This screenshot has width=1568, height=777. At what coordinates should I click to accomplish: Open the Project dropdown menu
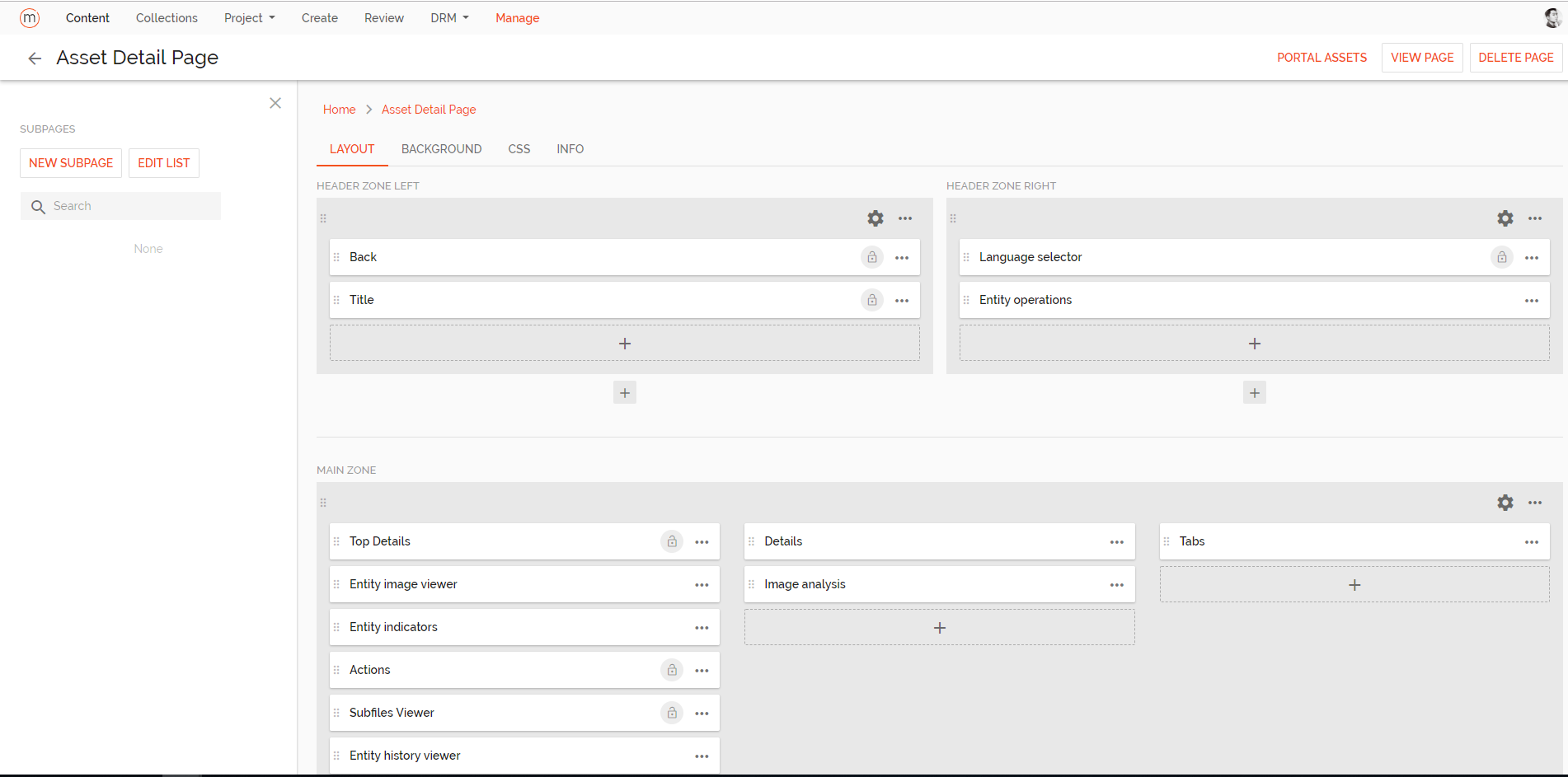click(x=249, y=17)
